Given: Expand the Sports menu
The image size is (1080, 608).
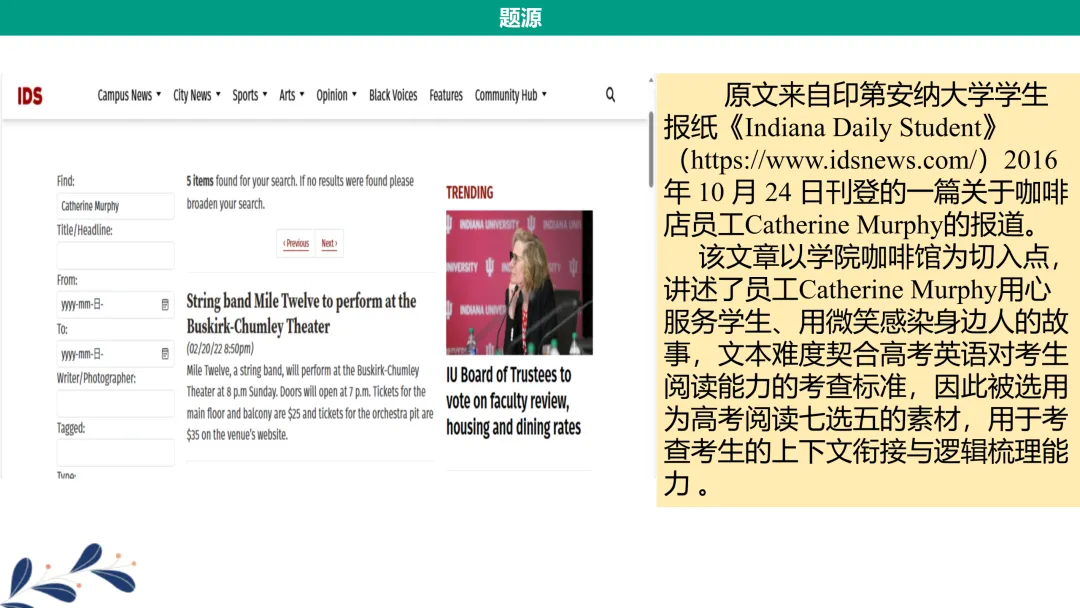Looking at the screenshot, I should [249, 95].
